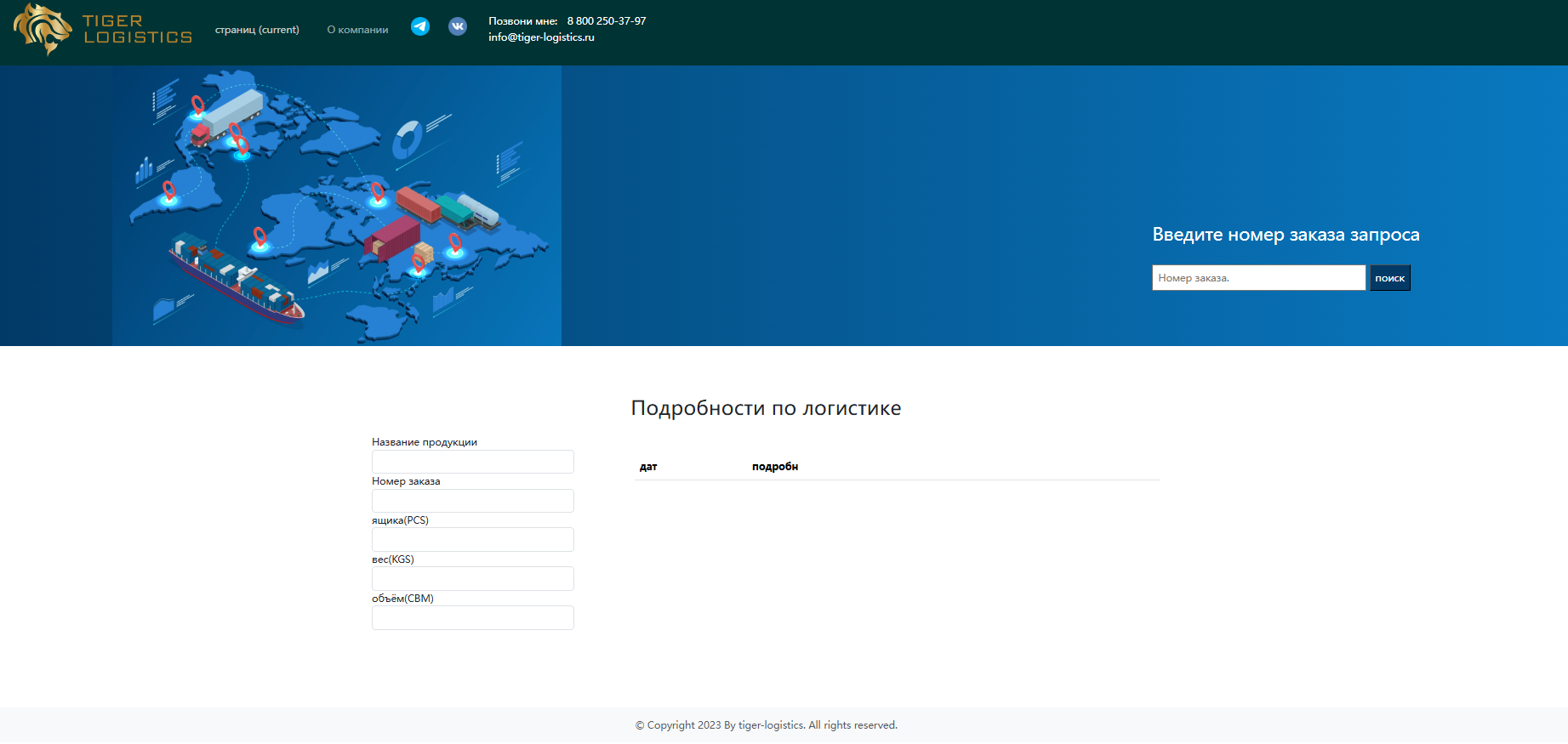Viewport: 1568px width, 744px height.
Task: Click the подробн column header
Action: click(775, 467)
